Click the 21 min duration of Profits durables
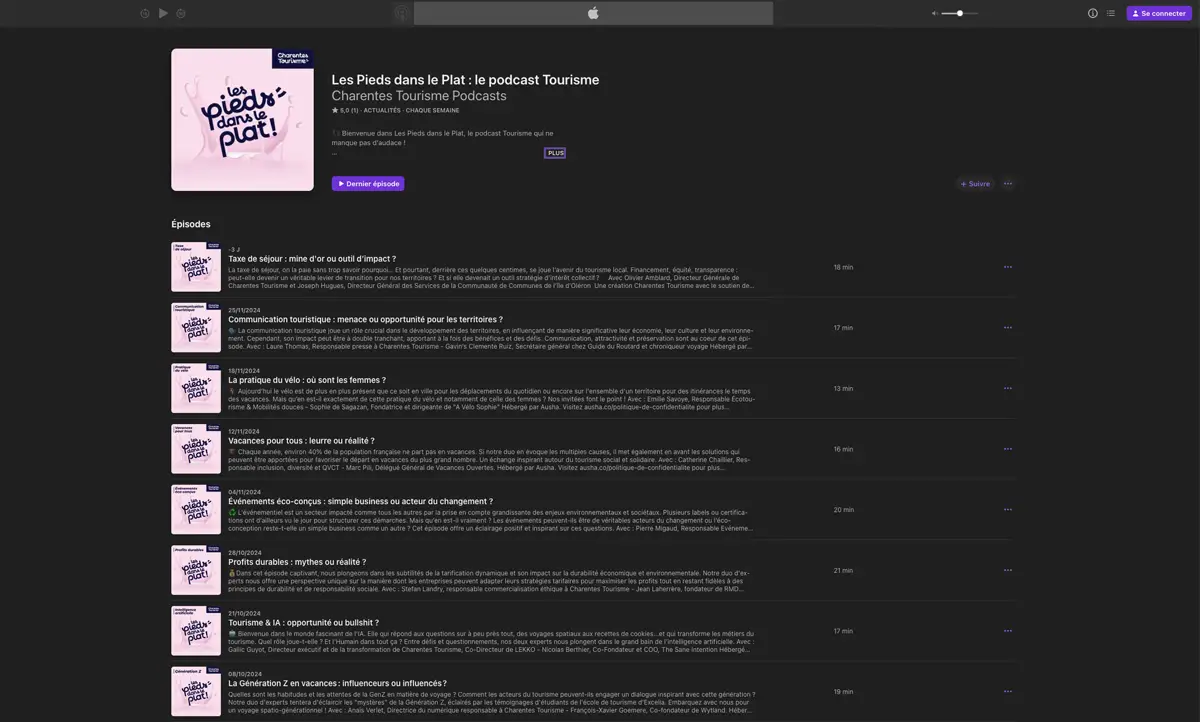 click(x=843, y=570)
